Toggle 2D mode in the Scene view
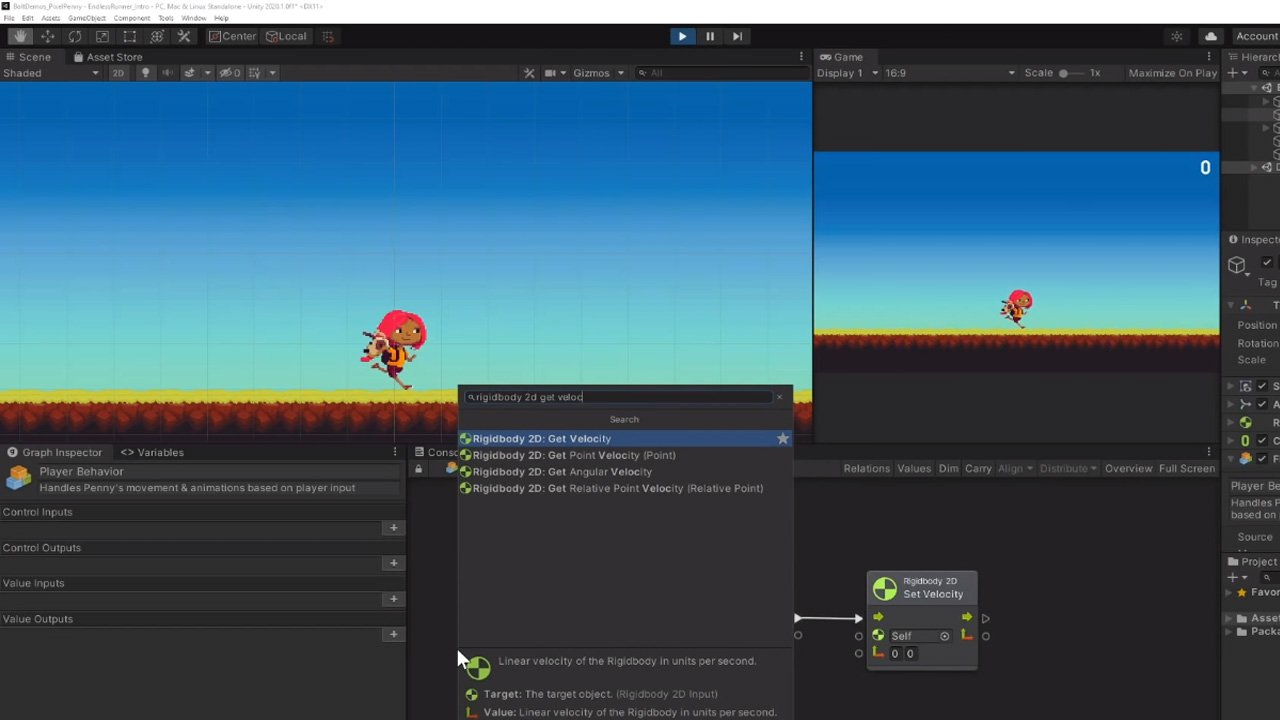 click(x=118, y=72)
